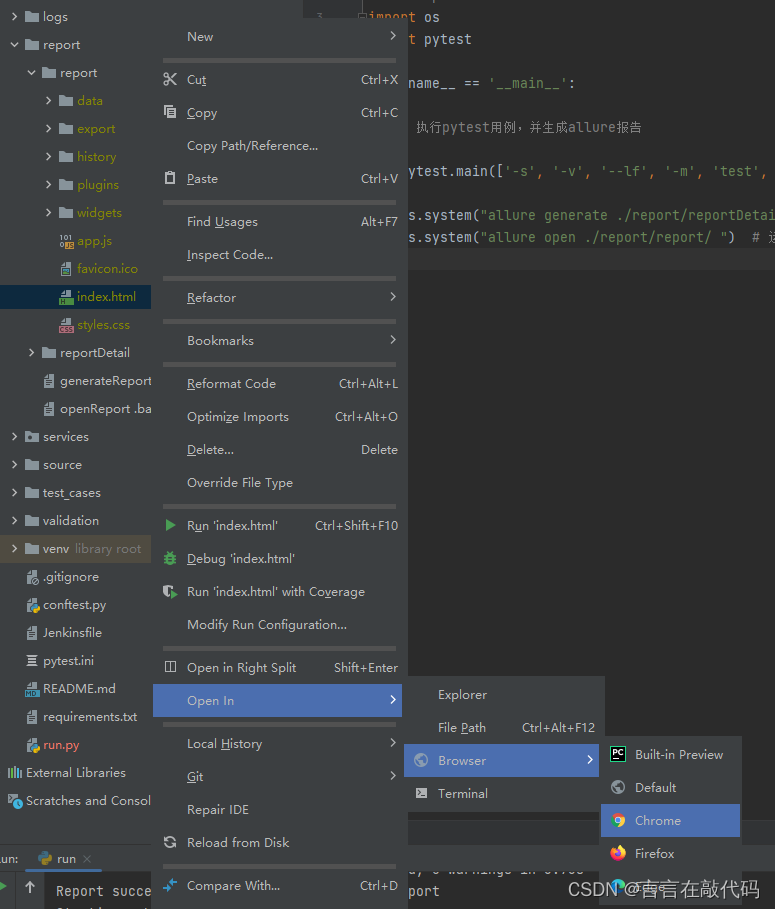Screen dimensions: 775x909
Task: Click the Copy icon in context menu
Action: [x=170, y=112]
